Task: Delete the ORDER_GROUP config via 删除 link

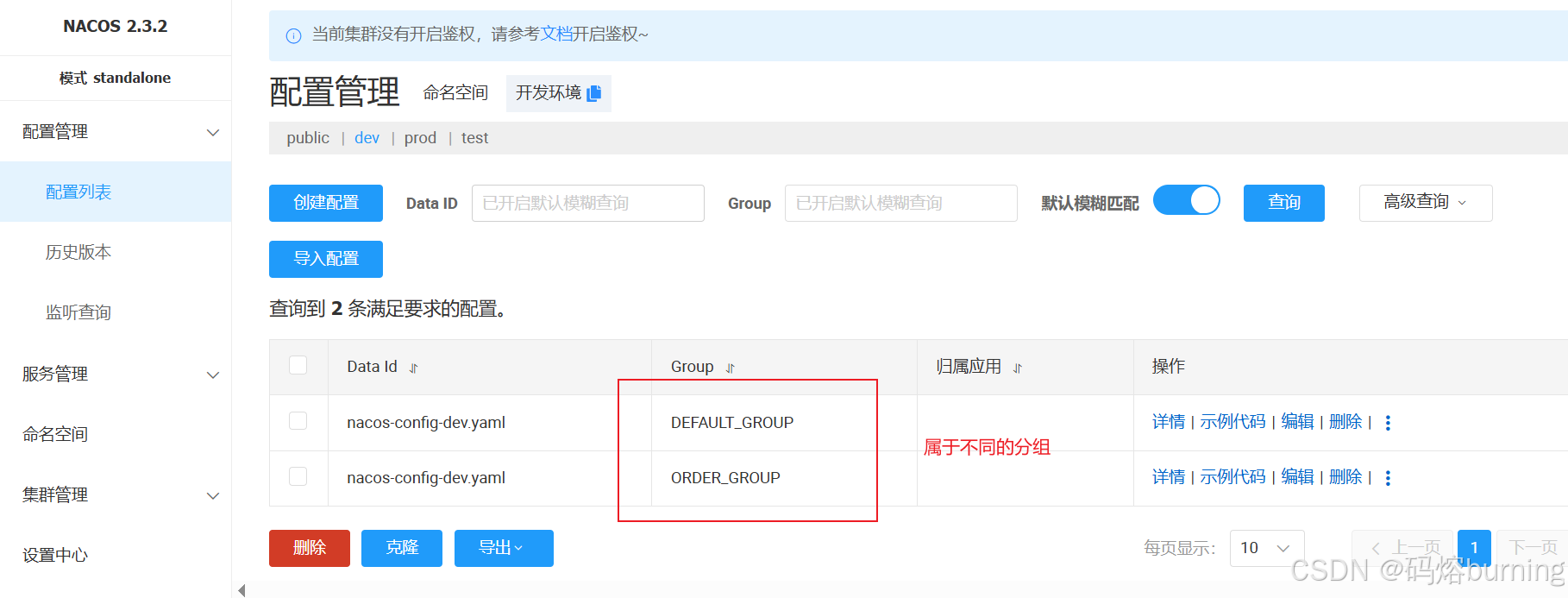Action: [x=1345, y=477]
